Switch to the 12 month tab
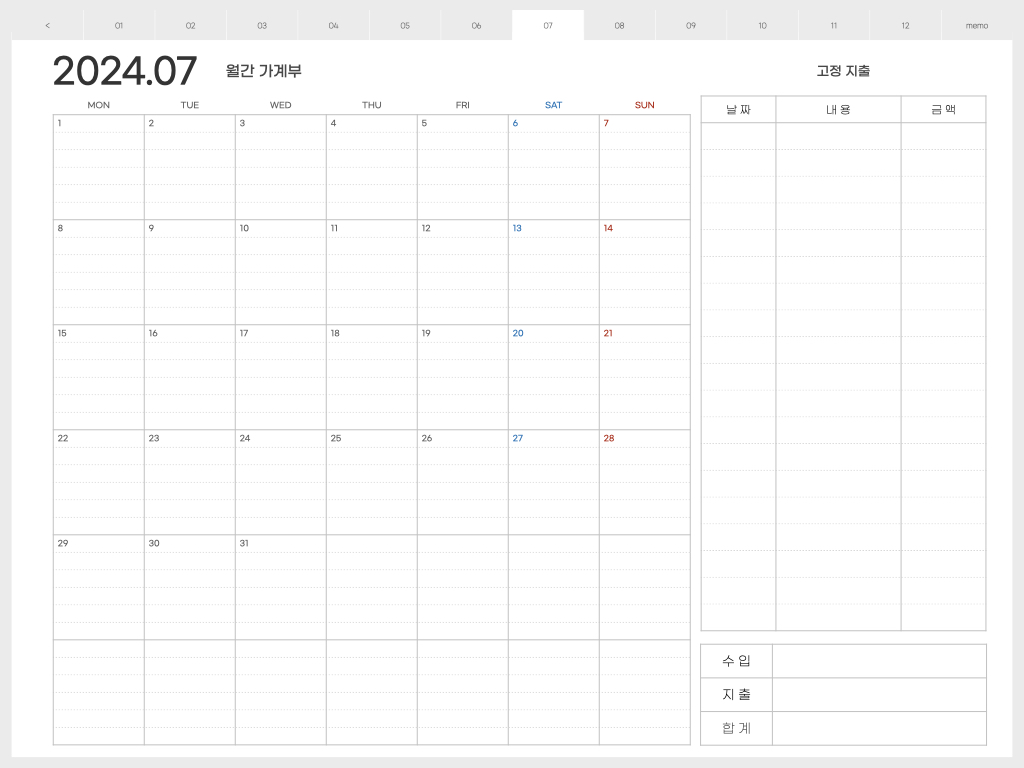Screen dimensions: 1024x768 pyautogui.click(x=906, y=25)
